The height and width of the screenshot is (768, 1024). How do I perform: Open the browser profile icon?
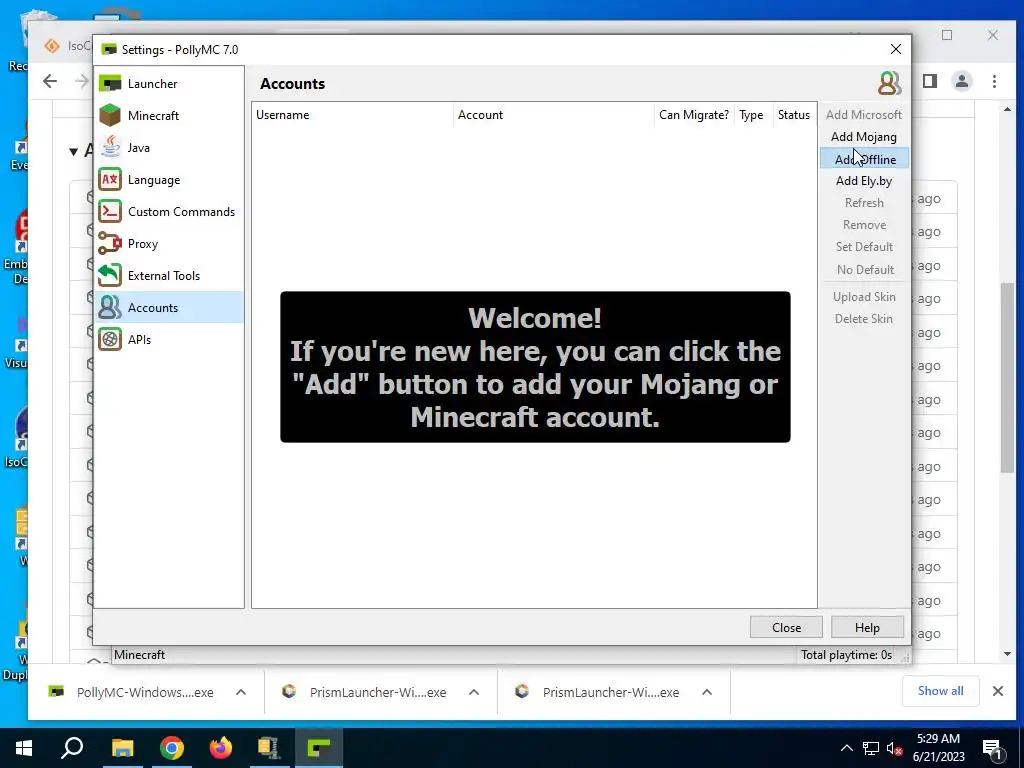pos(962,81)
